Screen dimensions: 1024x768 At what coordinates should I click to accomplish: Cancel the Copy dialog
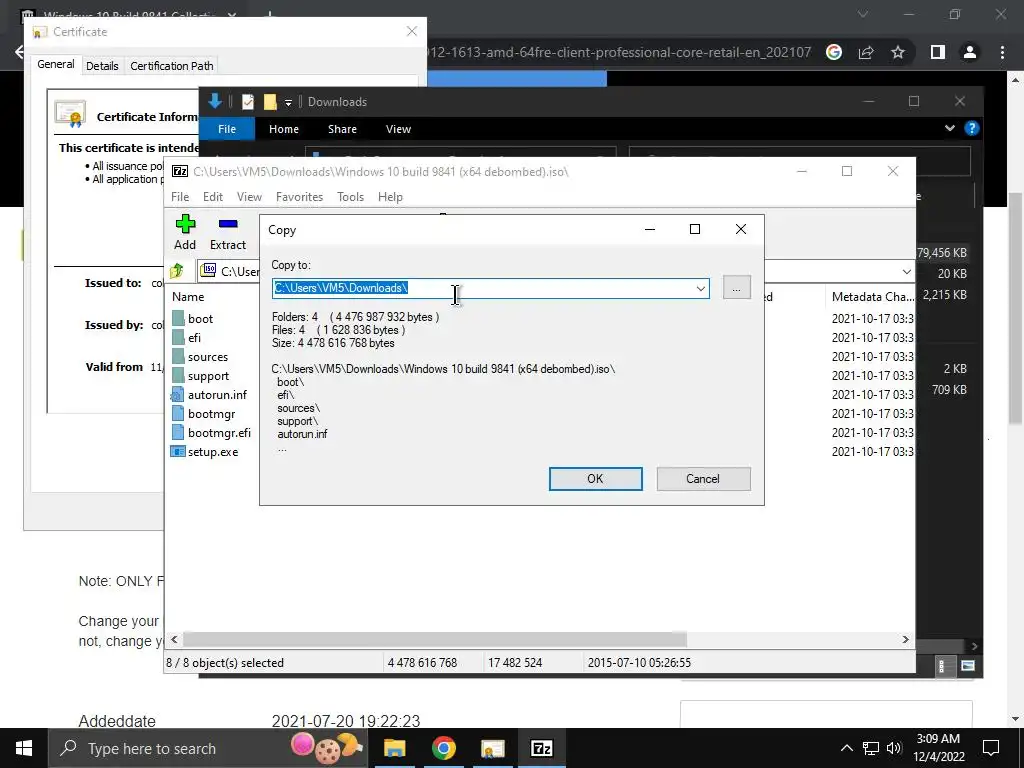click(x=703, y=479)
